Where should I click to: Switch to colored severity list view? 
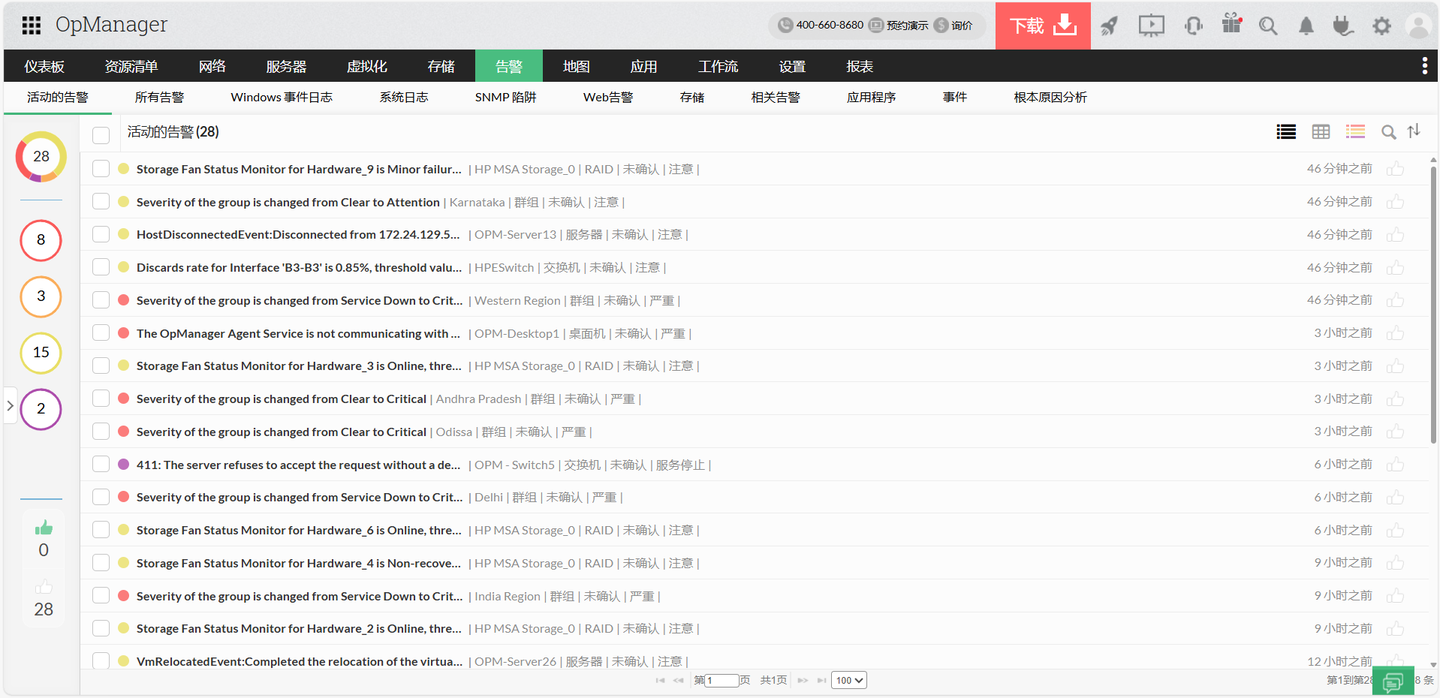[1355, 131]
